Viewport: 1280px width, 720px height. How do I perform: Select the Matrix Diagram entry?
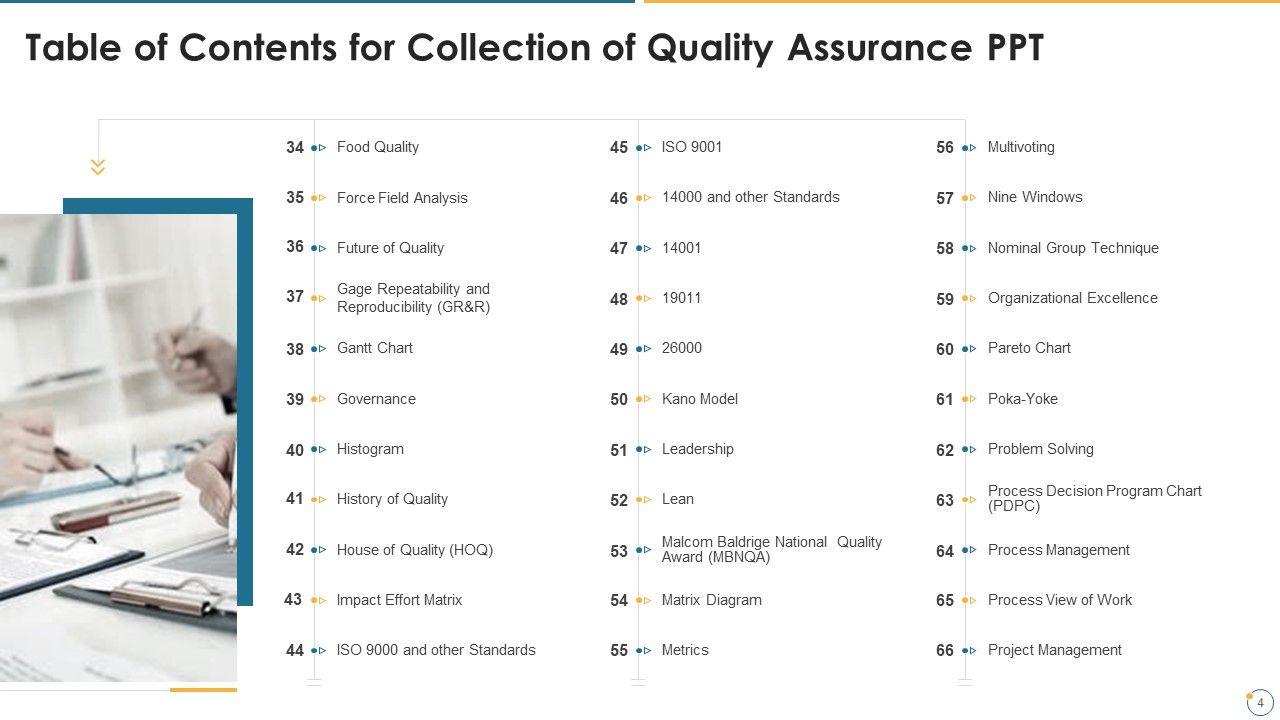pos(711,600)
